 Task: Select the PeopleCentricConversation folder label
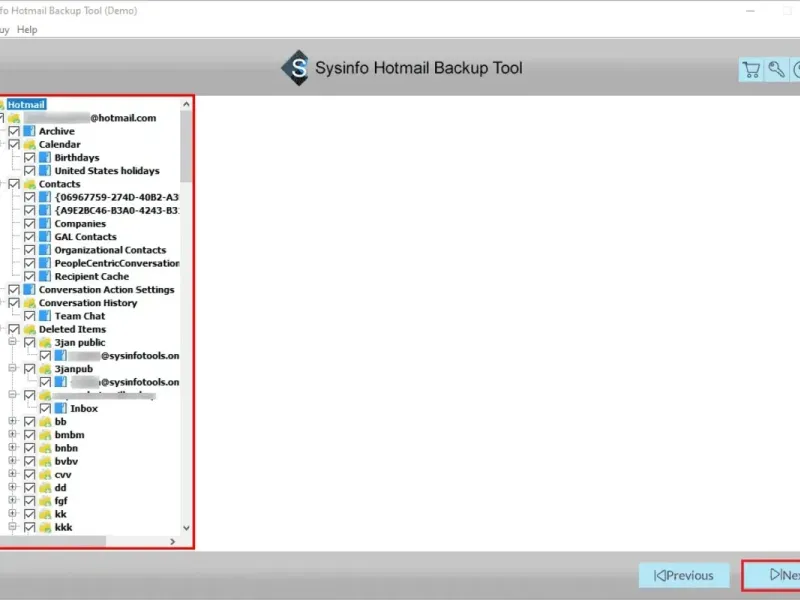117,263
